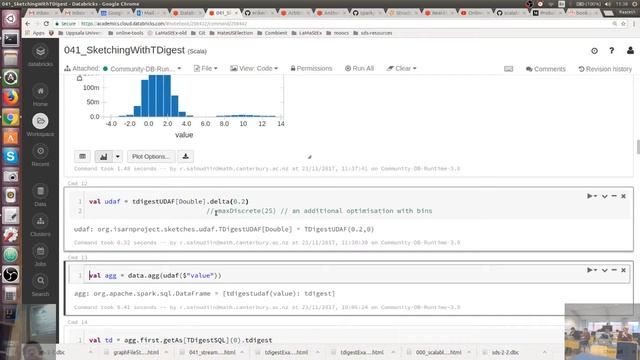Screen dimensions: 640x360
Task: Expand chart type dropdown arrow
Action: [118, 156]
